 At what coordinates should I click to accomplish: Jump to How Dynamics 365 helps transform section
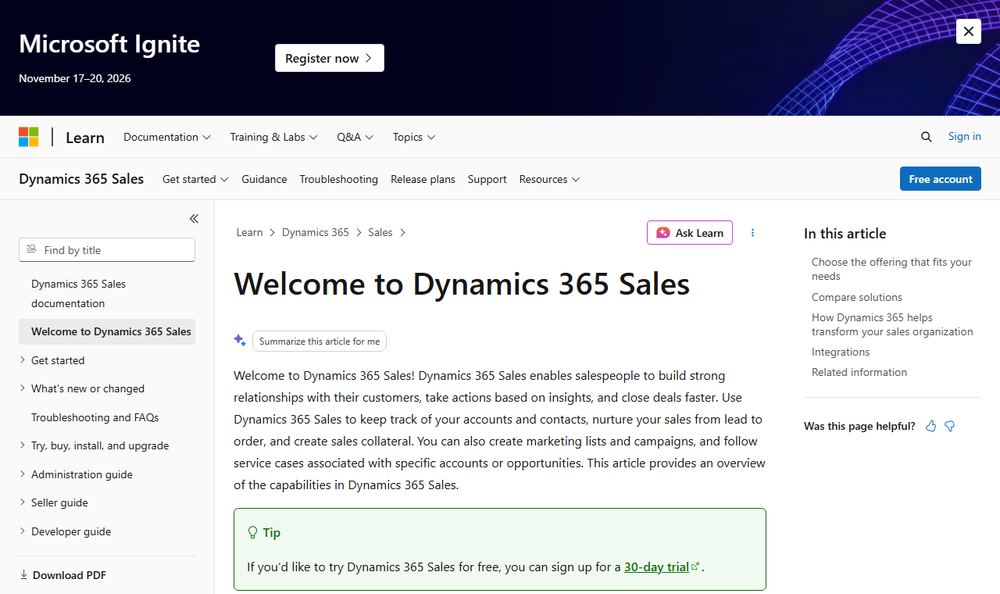(x=892, y=324)
